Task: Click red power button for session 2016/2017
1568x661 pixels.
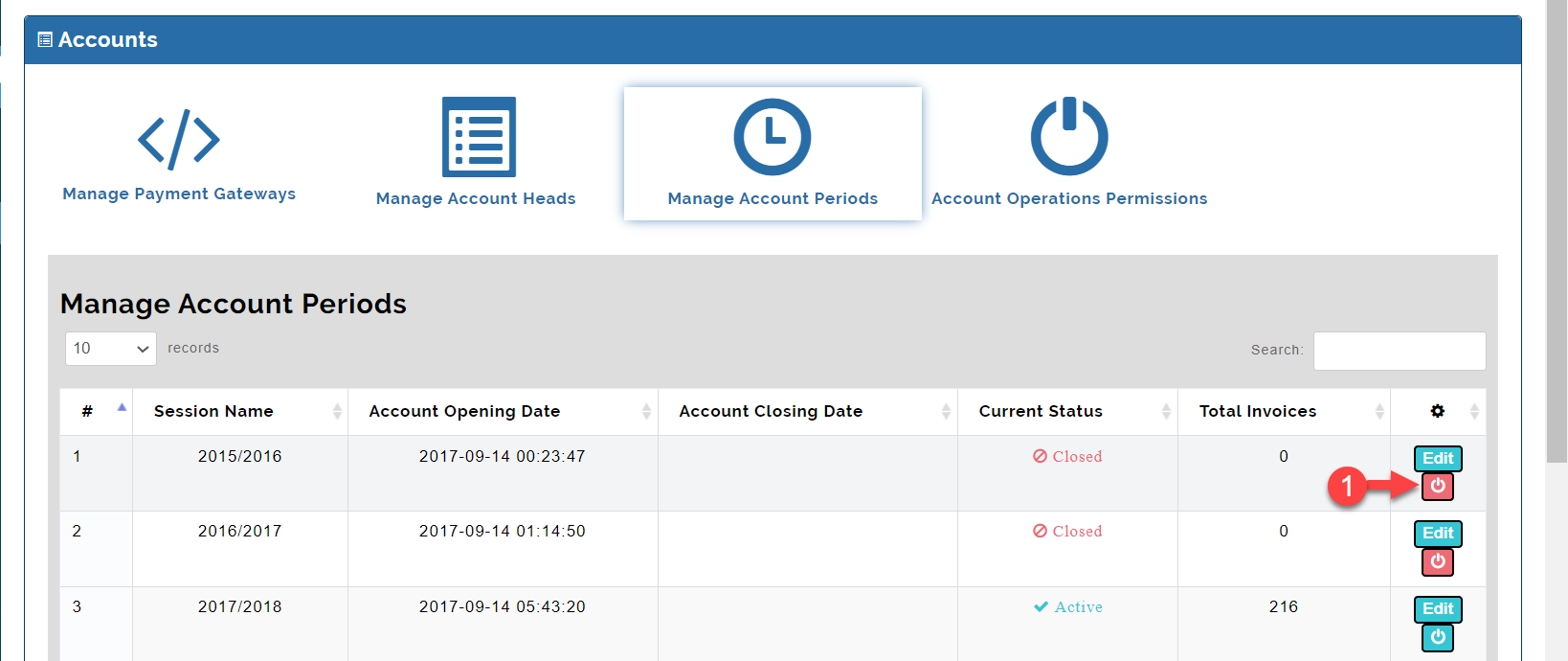Action: [1438, 562]
